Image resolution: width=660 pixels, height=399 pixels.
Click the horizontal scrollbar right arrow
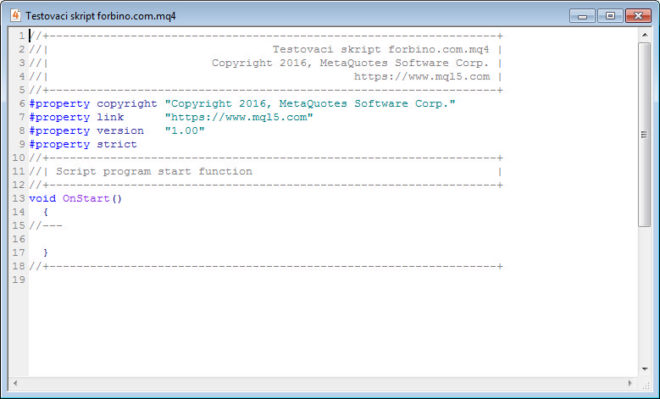pyautogui.click(x=630, y=383)
